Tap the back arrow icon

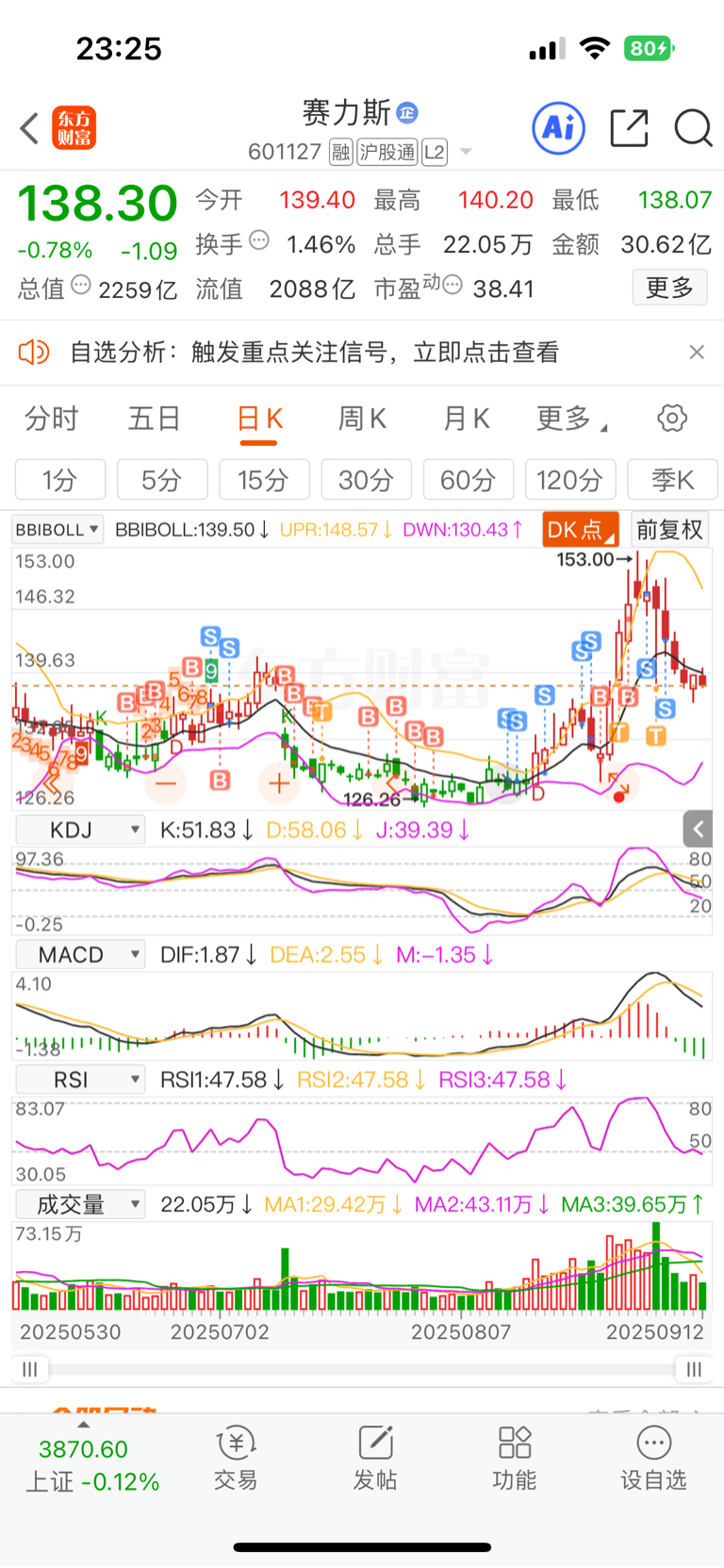click(x=29, y=128)
